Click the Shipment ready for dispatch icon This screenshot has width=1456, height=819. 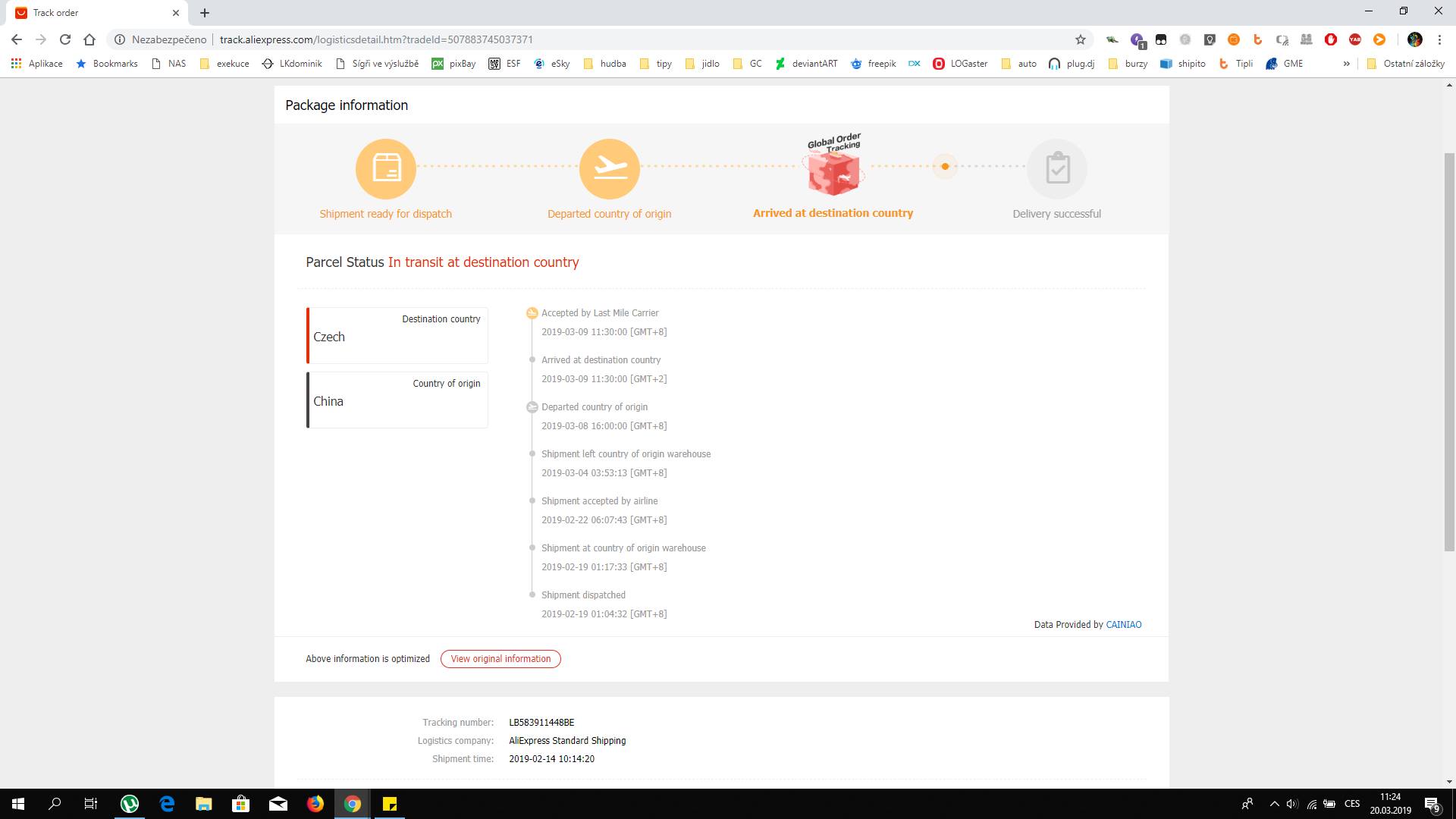[x=385, y=168]
